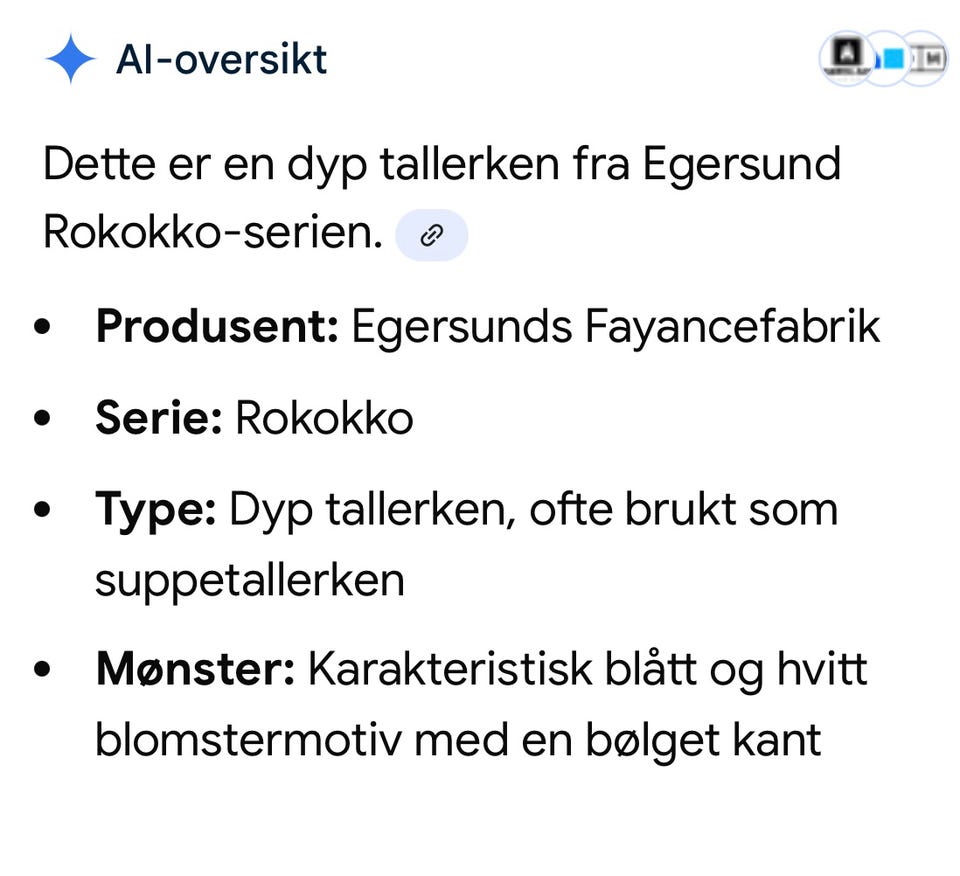The image size is (960, 876).
Task: Click the bold Serie: label
Action: click(159, 418)
